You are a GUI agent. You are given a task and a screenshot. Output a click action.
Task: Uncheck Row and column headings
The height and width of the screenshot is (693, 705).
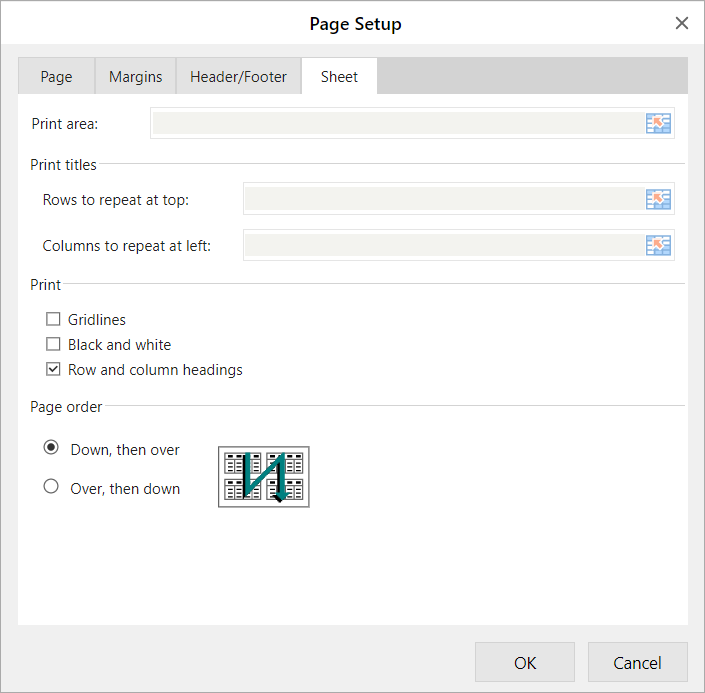[x=53, y=369]
